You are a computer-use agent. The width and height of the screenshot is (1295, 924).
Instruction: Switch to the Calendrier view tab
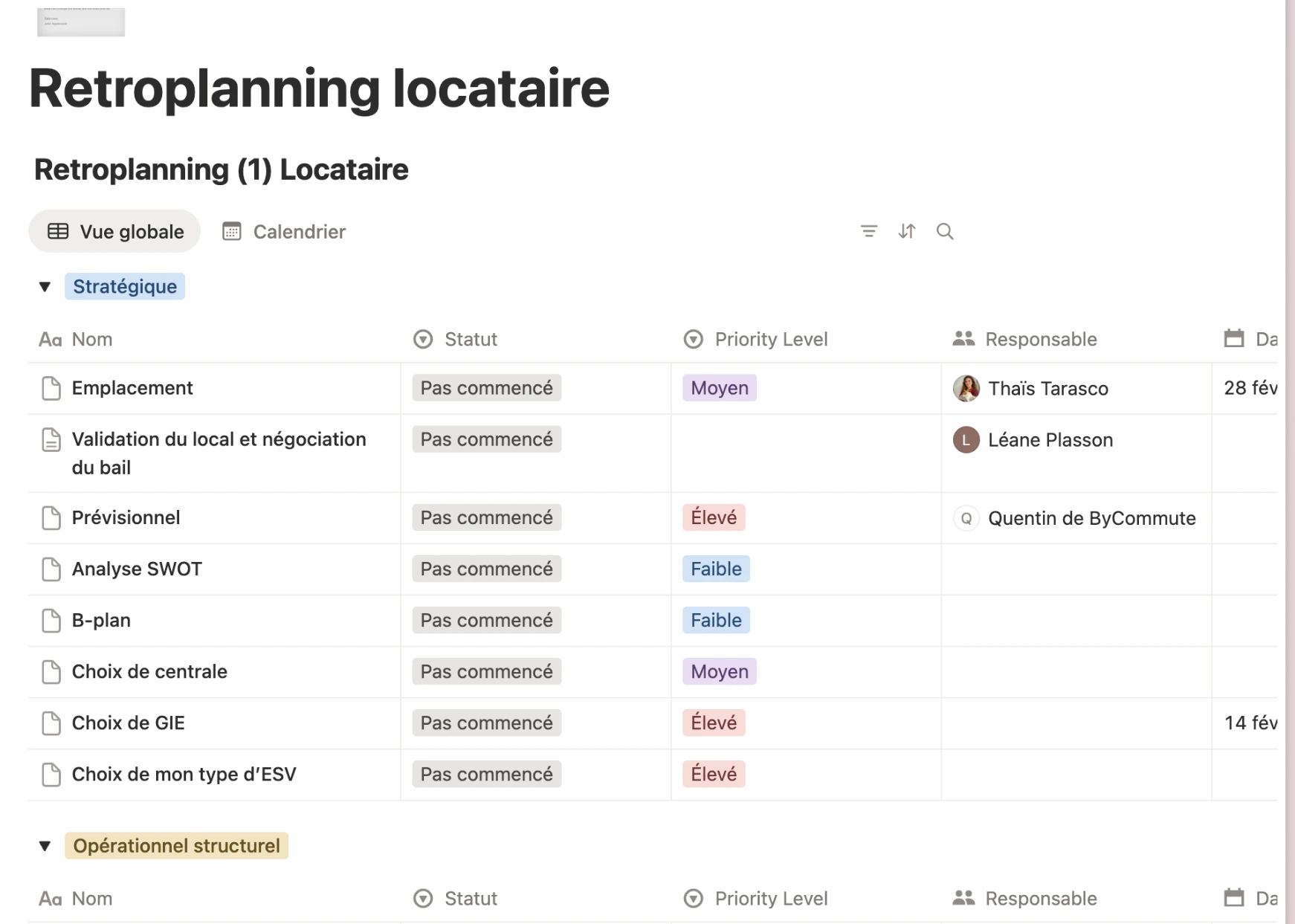(284, 232)
